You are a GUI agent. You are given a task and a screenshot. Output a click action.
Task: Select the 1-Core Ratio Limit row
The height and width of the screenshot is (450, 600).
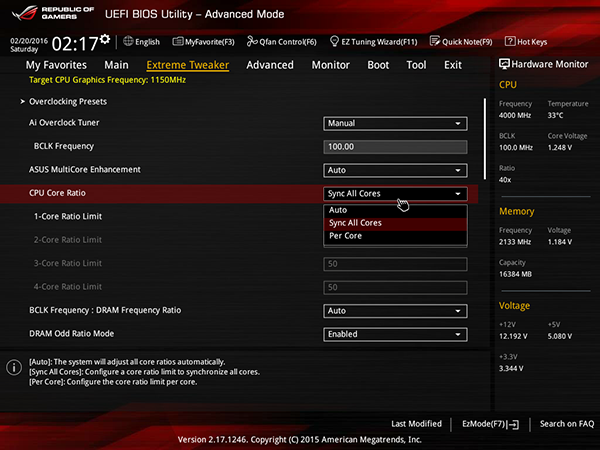tap(239, 217)
